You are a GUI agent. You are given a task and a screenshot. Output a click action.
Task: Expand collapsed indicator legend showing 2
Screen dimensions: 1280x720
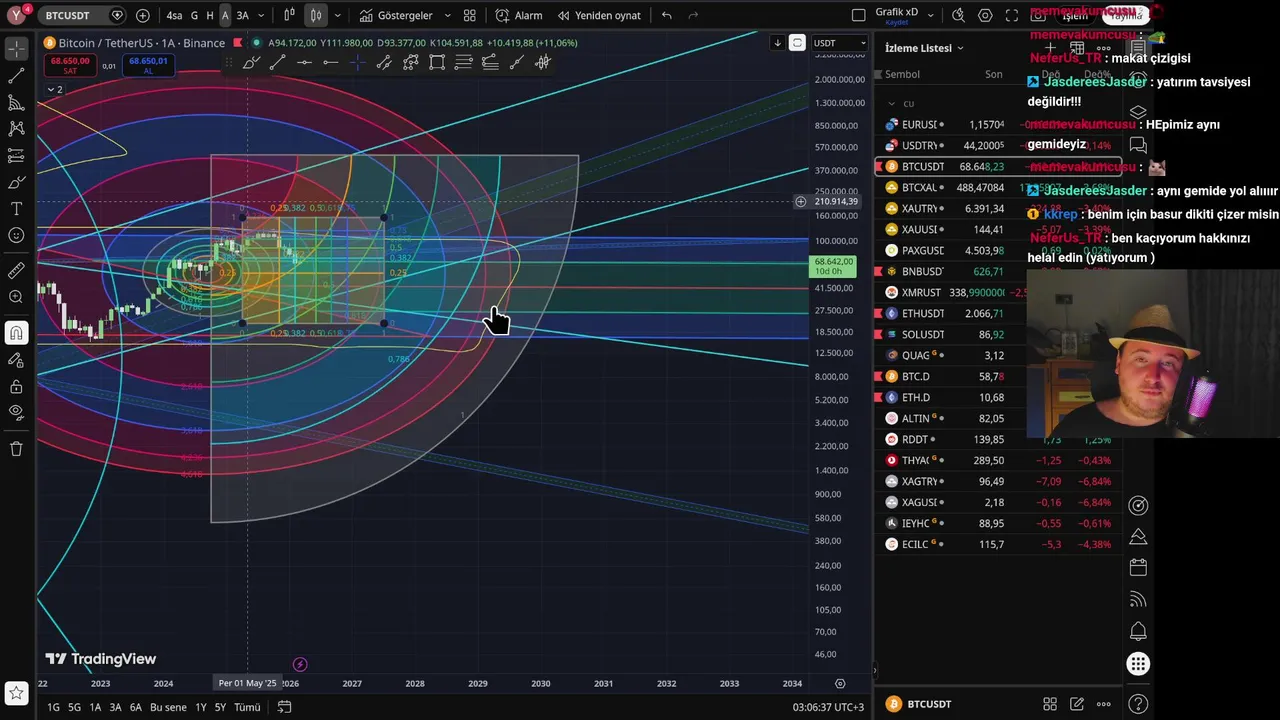pyautogui.click(x=54, y=90)
